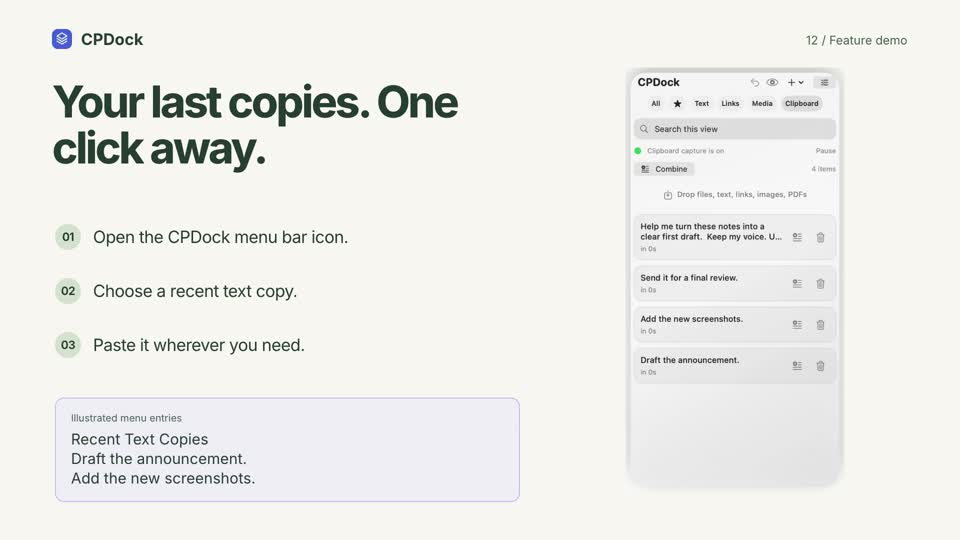Click the magnifier icon in search field

[644, 129]
